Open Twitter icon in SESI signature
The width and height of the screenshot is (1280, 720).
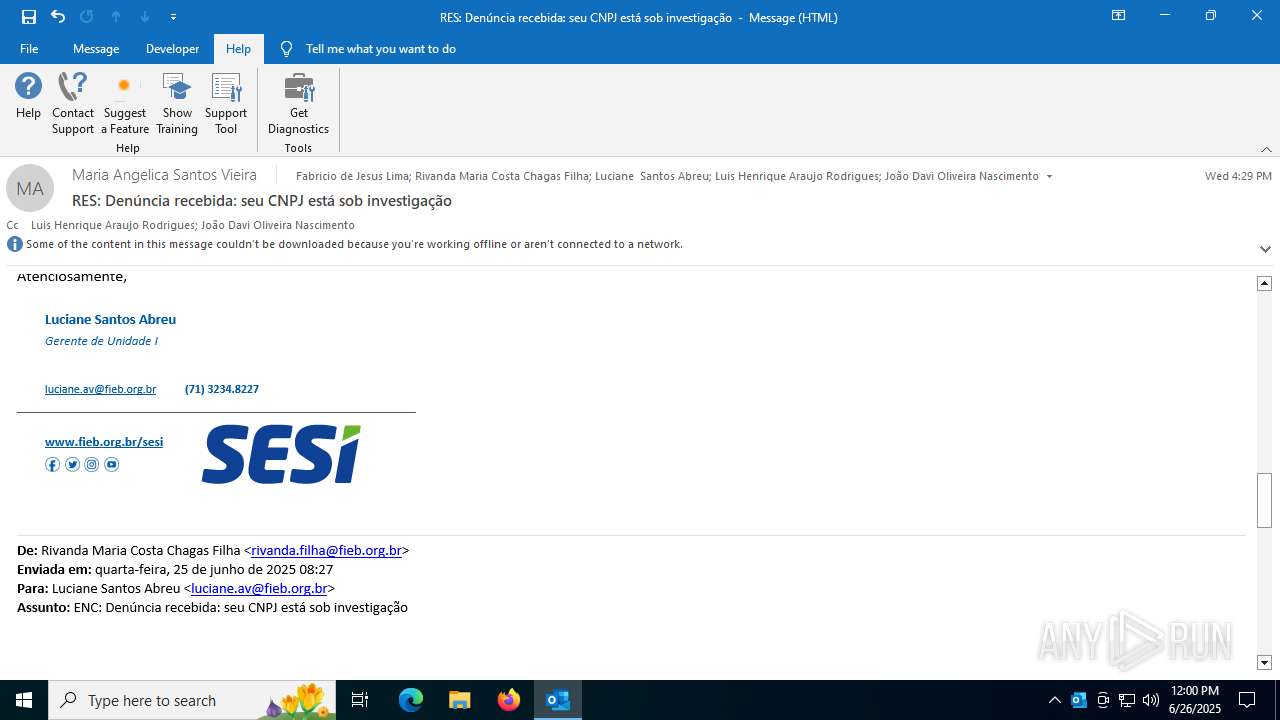[72, 464]
